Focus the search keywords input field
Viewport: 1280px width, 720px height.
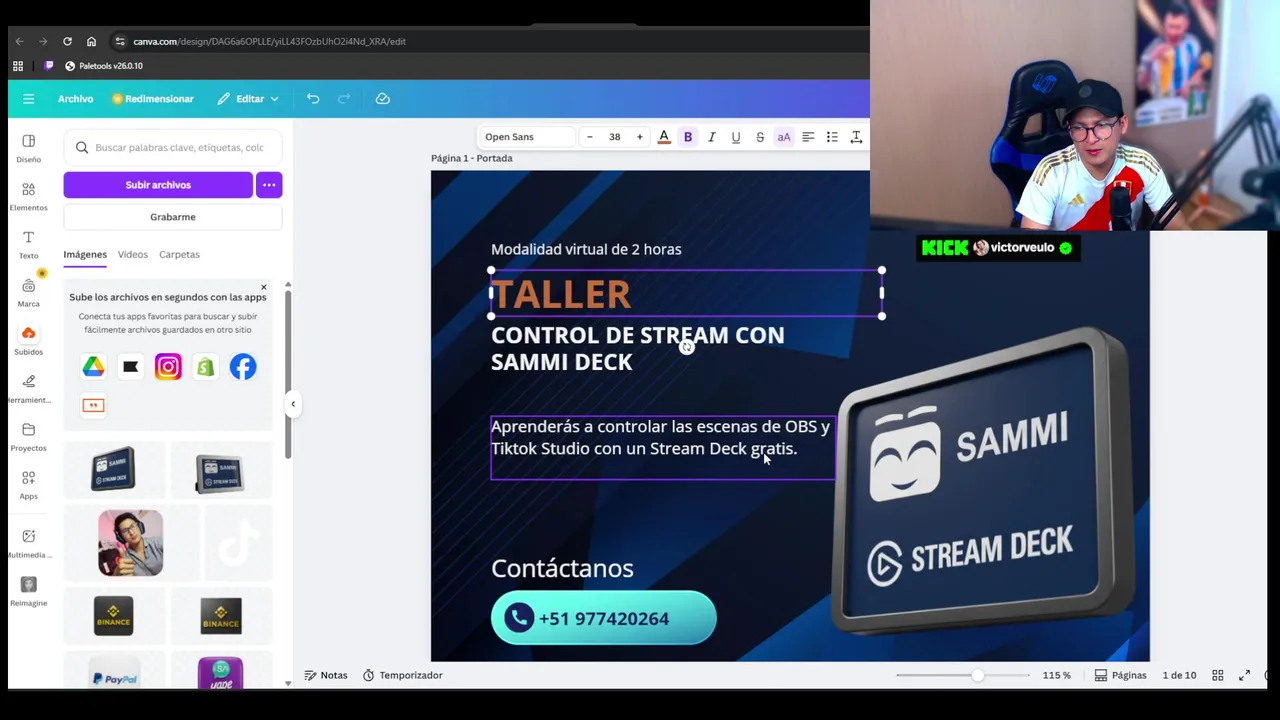tap(173, 148)
